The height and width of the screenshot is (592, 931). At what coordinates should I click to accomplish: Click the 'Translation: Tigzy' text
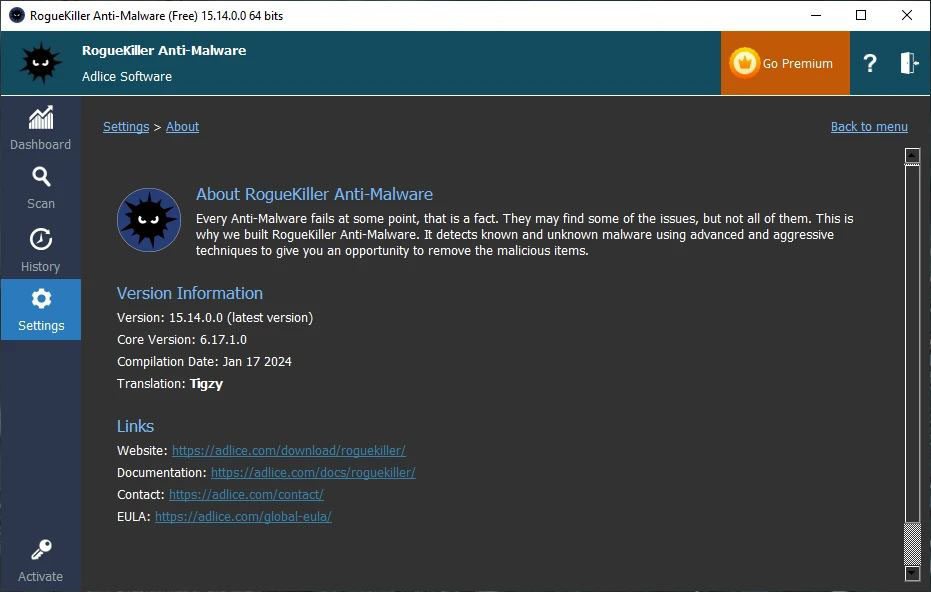tap(170, 384)
